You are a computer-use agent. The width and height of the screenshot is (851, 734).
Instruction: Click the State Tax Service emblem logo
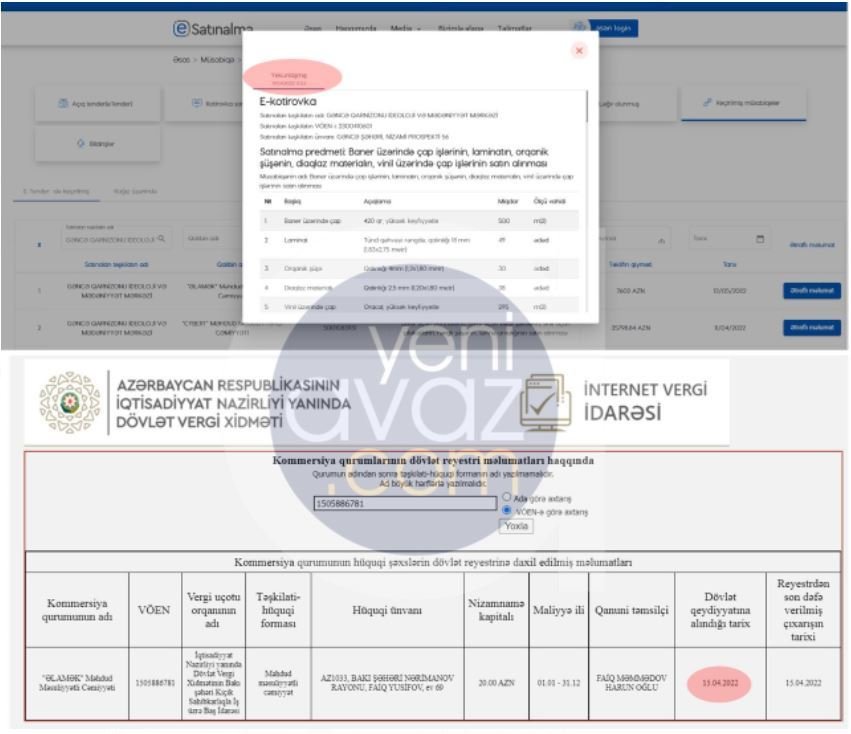pyautogui.click(x=69, y=402)
